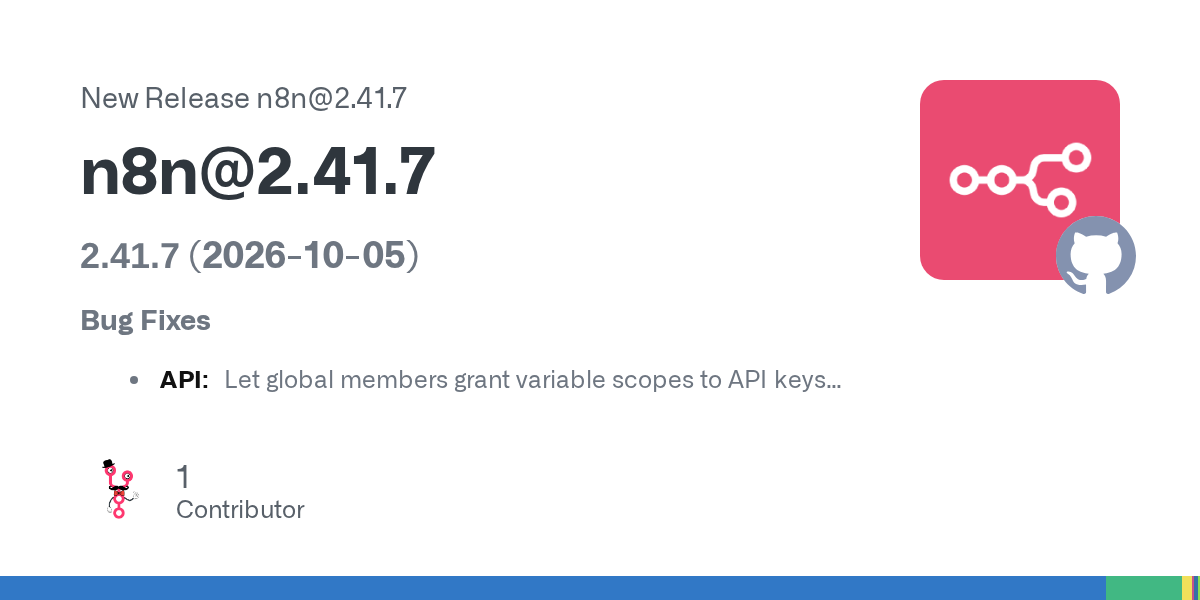Select the leftmost node circle in n8n logo

click(962, 180)
